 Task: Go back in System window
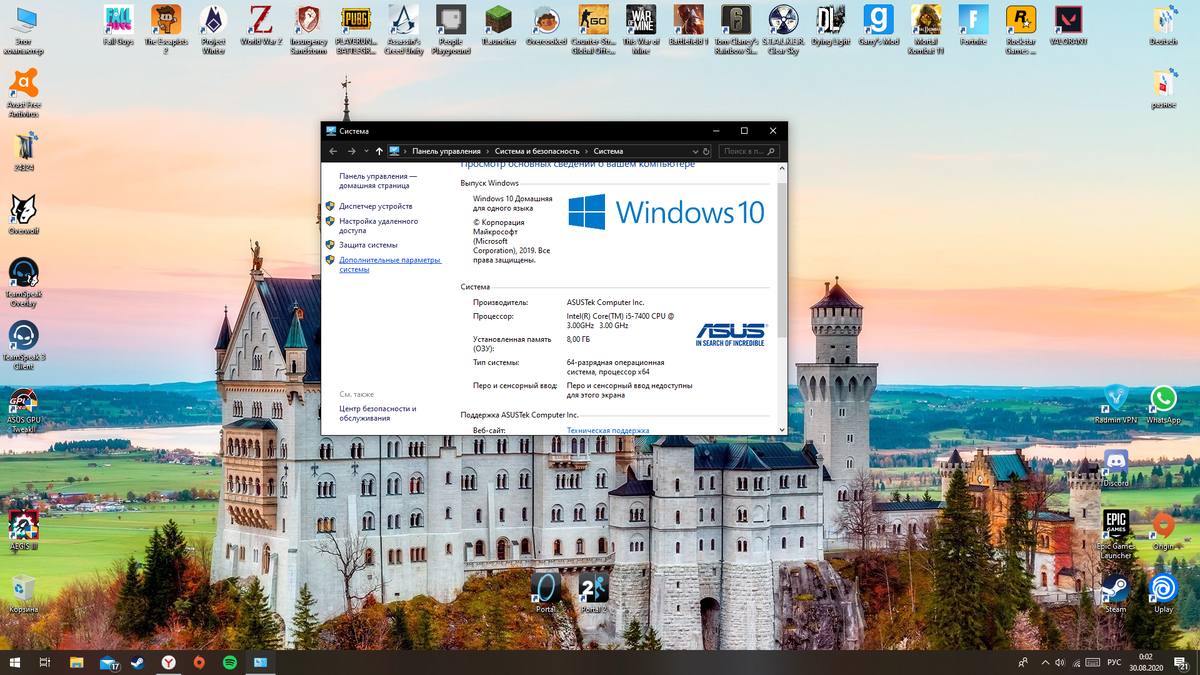(333, 151)
